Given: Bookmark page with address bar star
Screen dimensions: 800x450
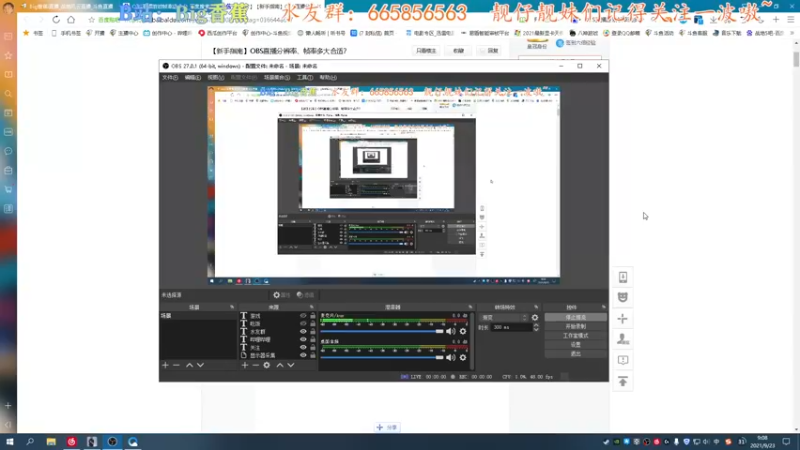Looking at the screenshot, I should (x=91, y=19).
